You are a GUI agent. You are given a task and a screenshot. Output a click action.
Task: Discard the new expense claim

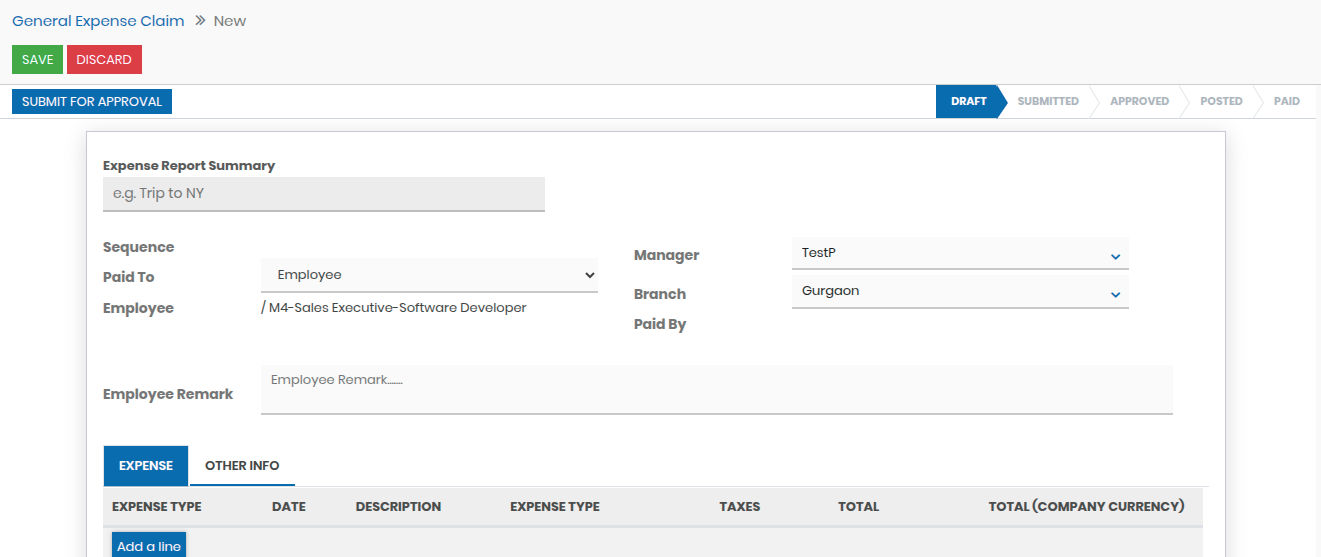[104, 60]
